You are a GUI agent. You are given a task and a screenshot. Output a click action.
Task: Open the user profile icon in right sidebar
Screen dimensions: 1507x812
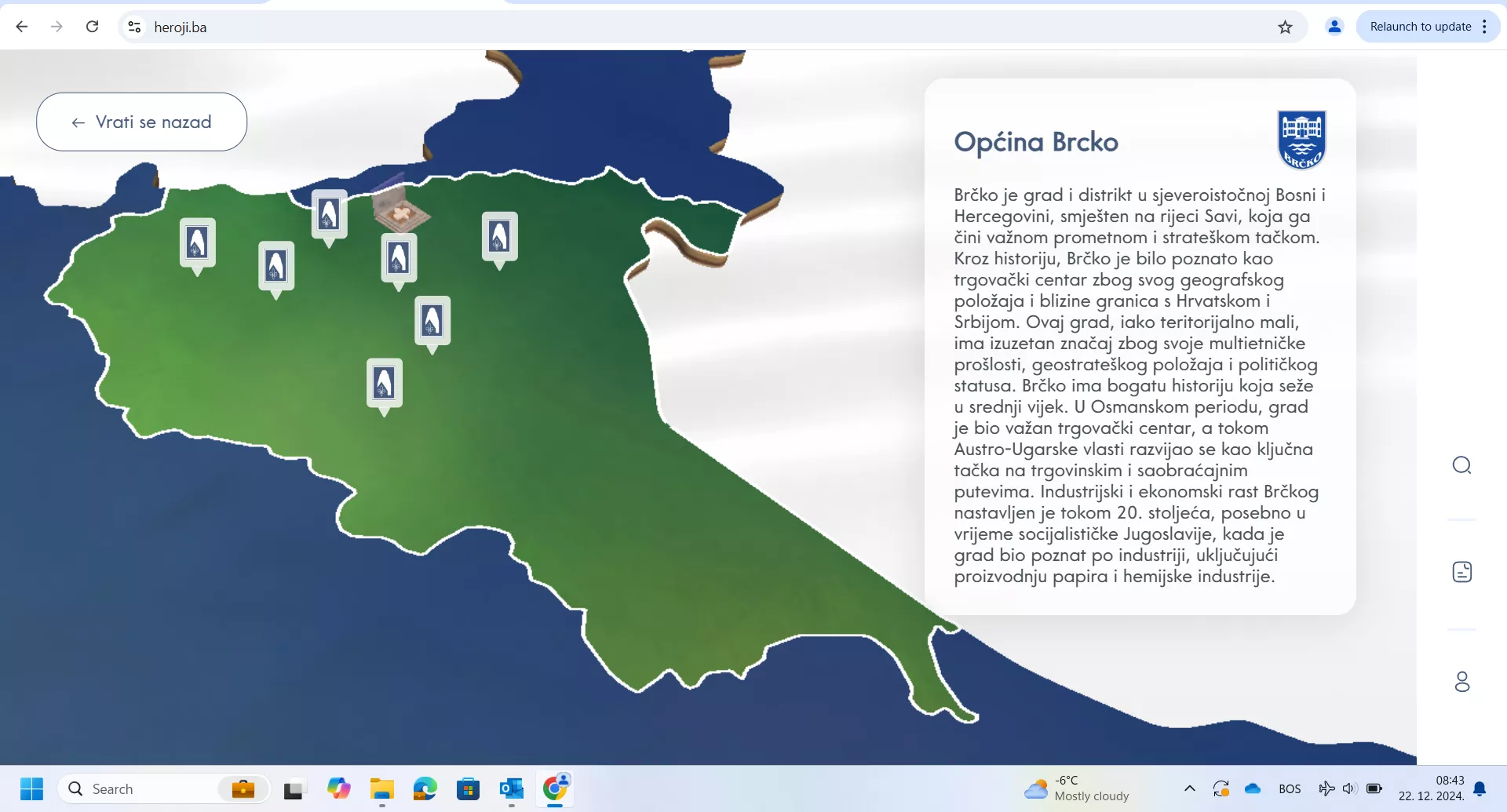click(1461, 681)
